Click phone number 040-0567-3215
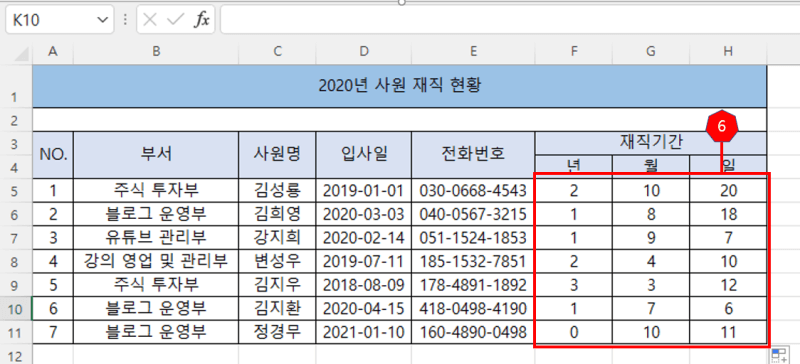 [x=473, y=214]
